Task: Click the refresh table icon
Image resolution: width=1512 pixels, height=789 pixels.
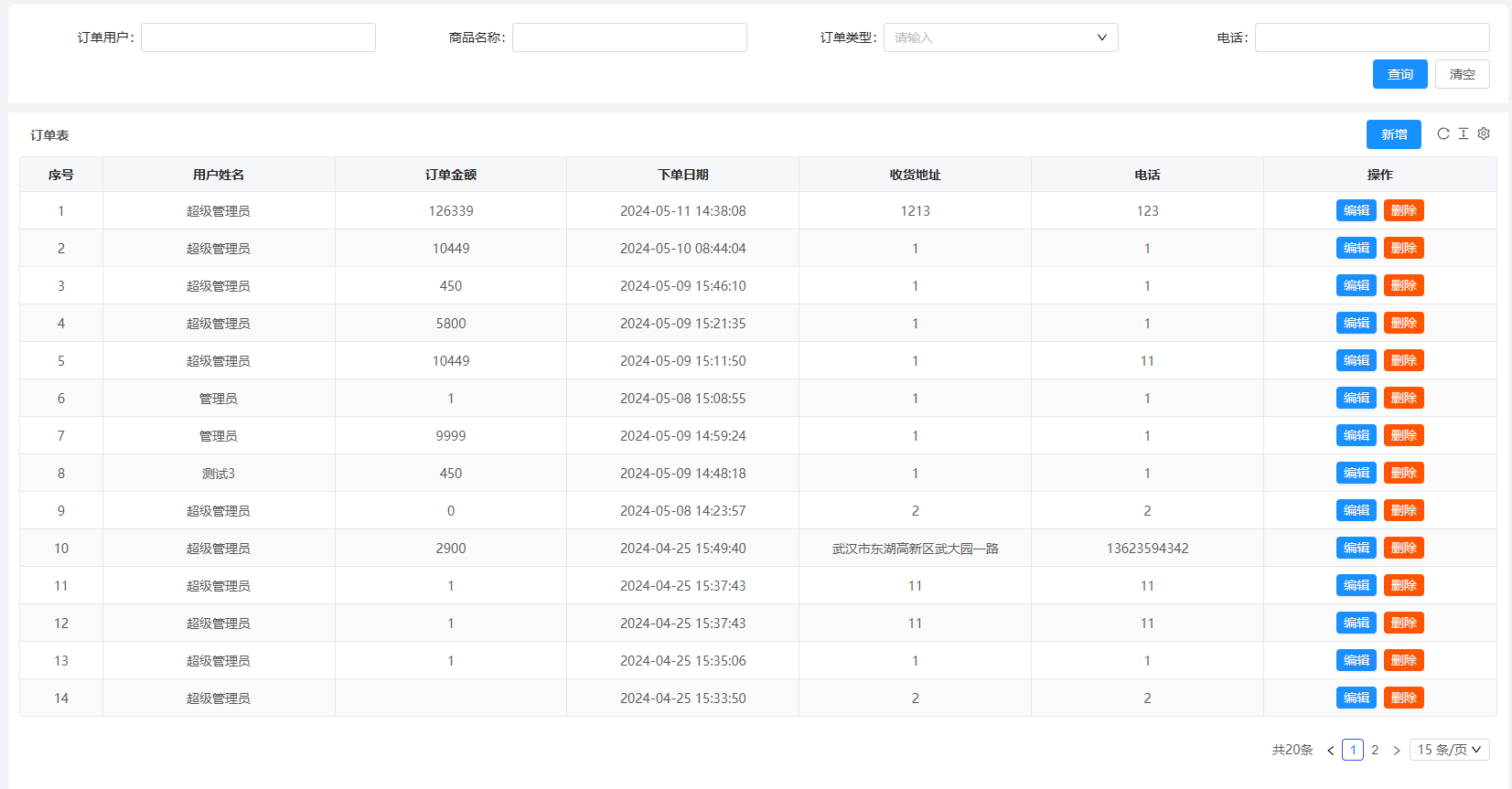Action: coord(1443,133)
